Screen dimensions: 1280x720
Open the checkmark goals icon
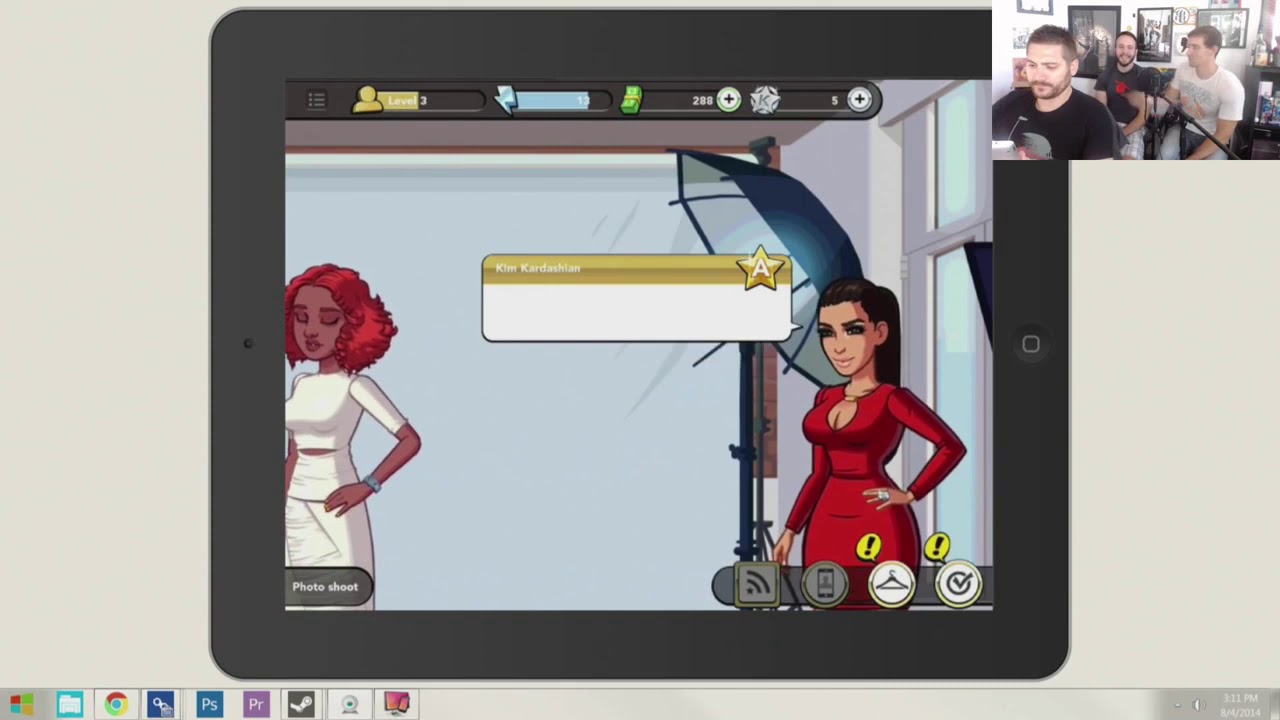point(958,585)
